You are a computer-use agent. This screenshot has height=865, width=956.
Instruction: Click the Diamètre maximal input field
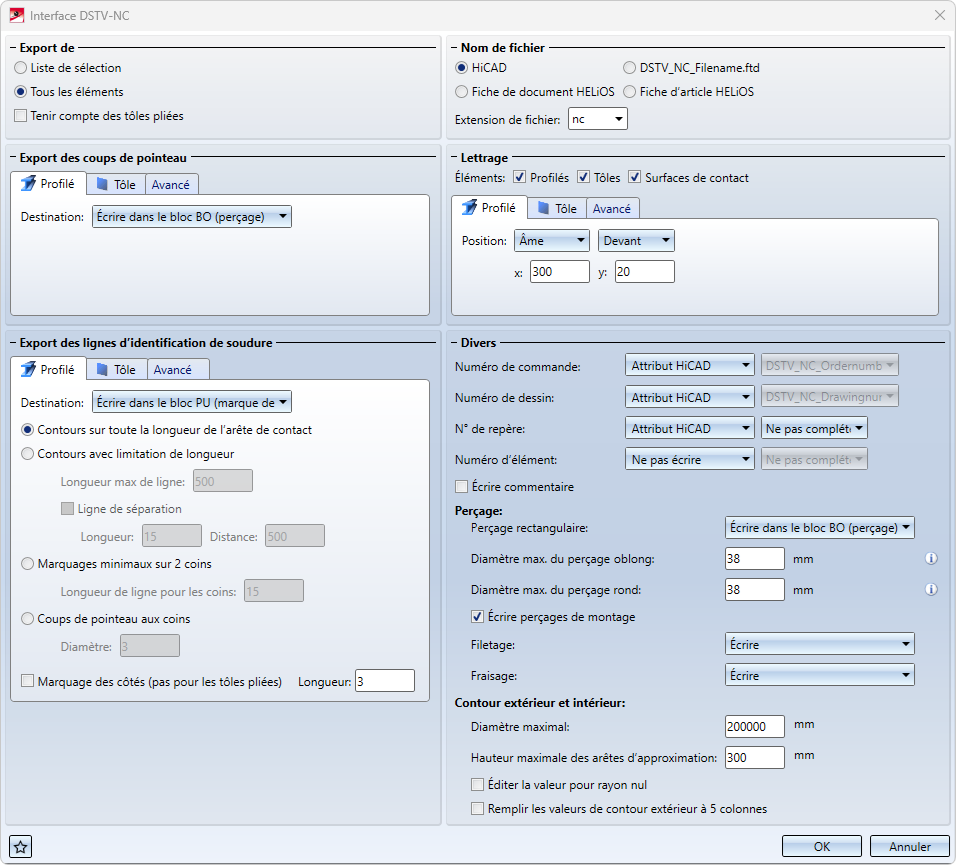pyautogui.click(x=754, y=727)
